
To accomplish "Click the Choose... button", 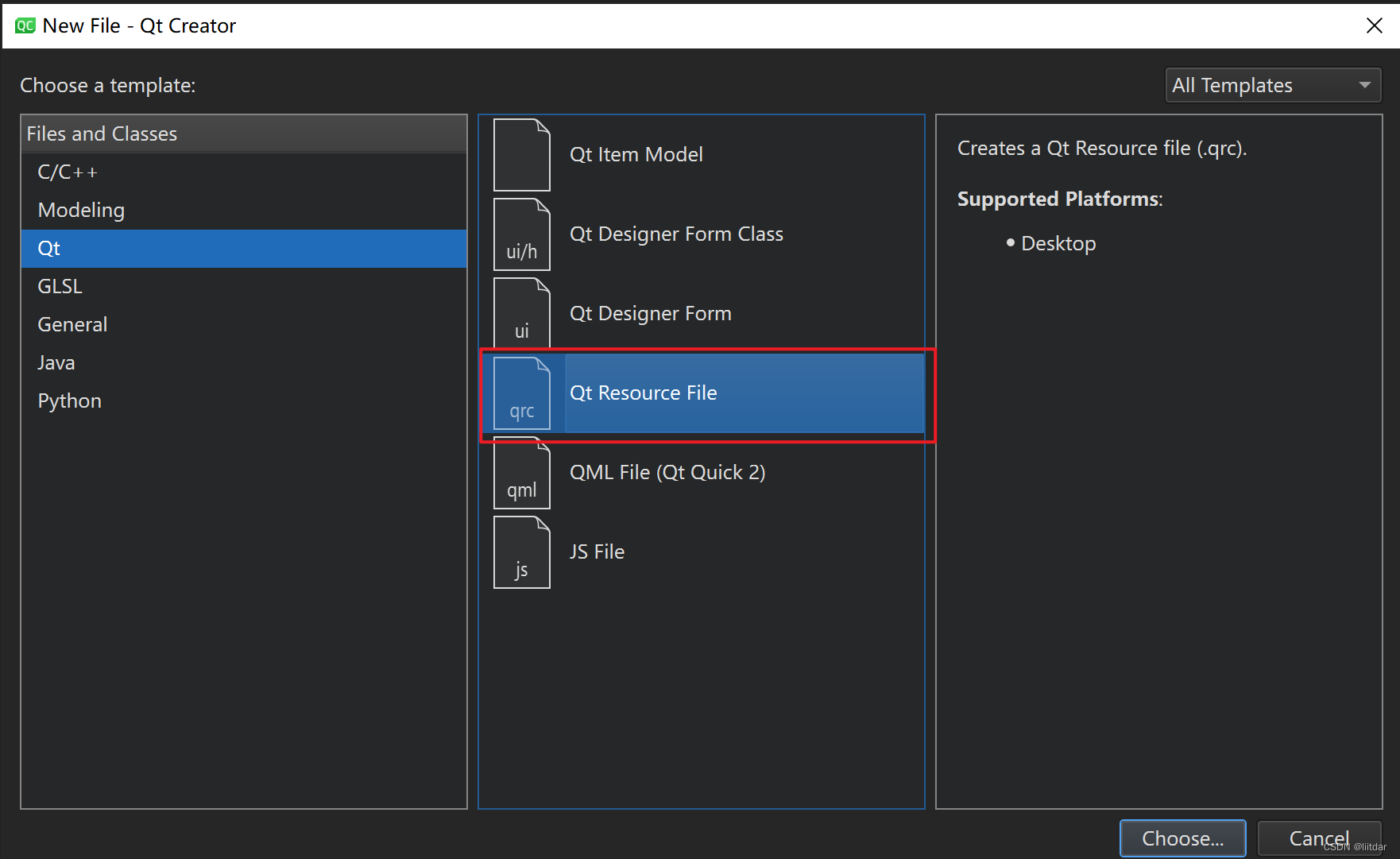I will click(x=1182, y=838).
